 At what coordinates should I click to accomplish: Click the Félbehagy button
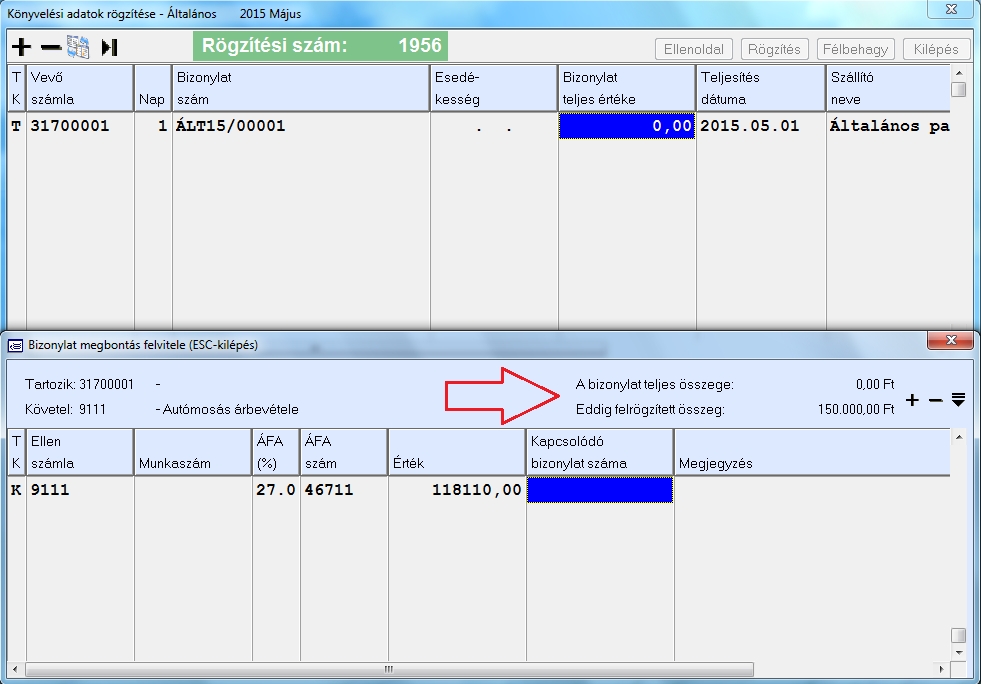pos(855,49)
